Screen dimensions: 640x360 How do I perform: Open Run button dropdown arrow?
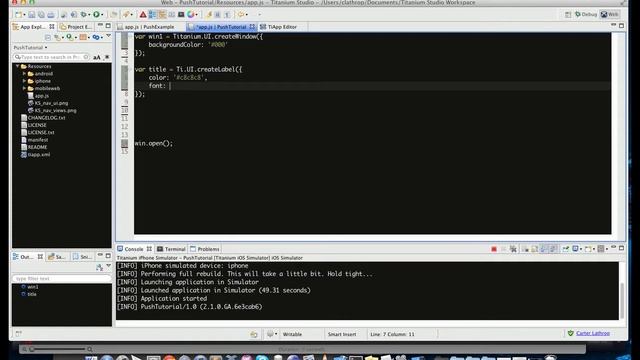click(x=102, y=15)
